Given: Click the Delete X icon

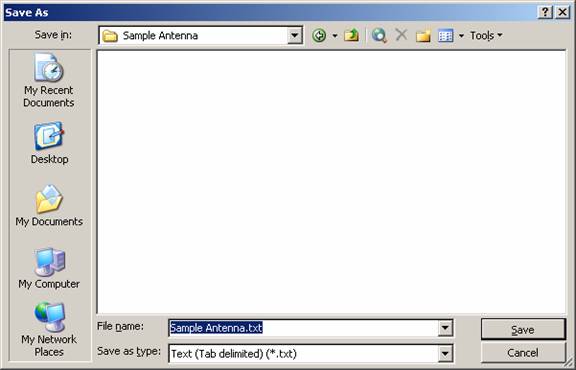Looking at the screenshot, I should [402, 35].
